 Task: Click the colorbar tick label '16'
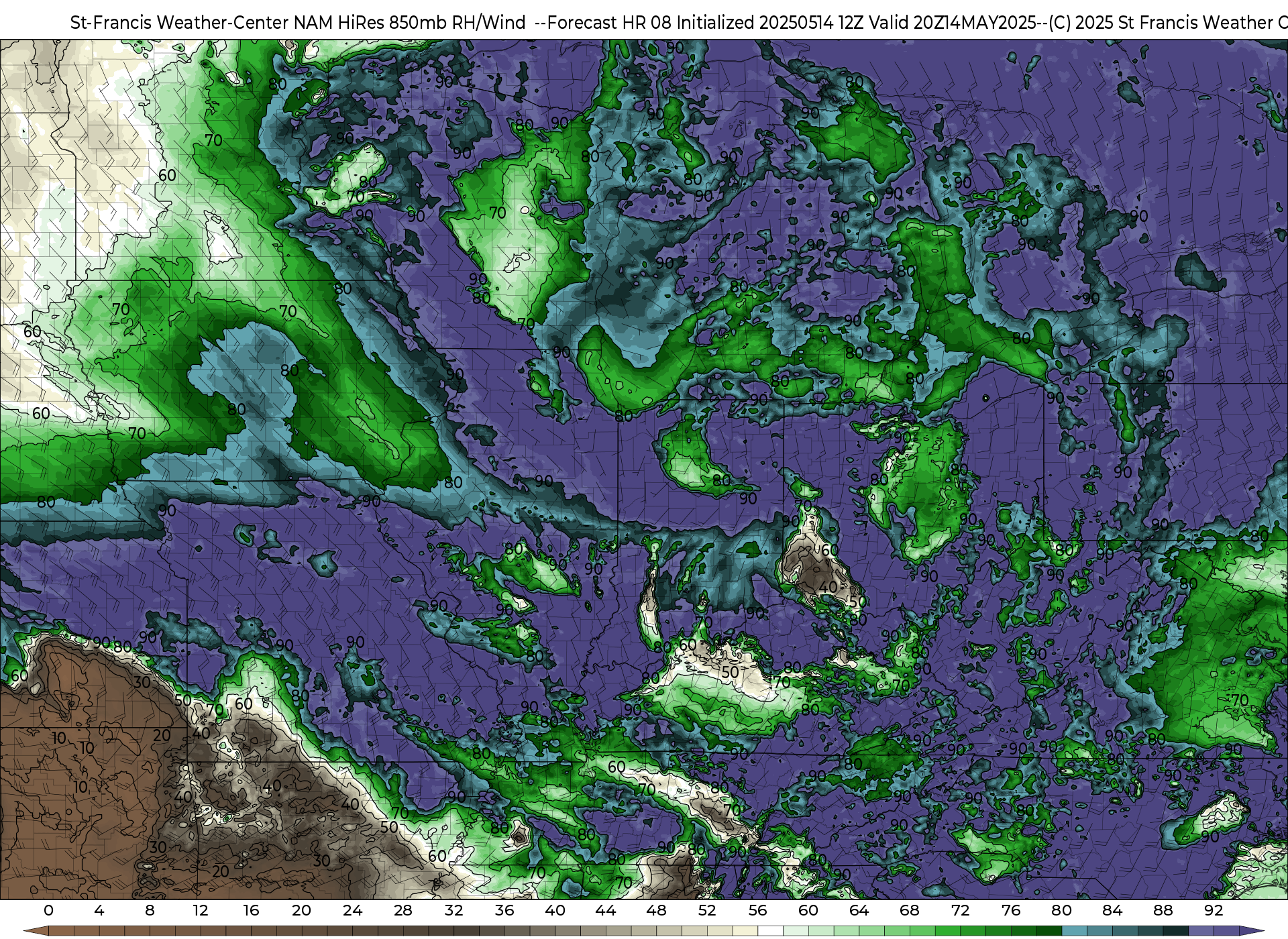pos(251,910)
